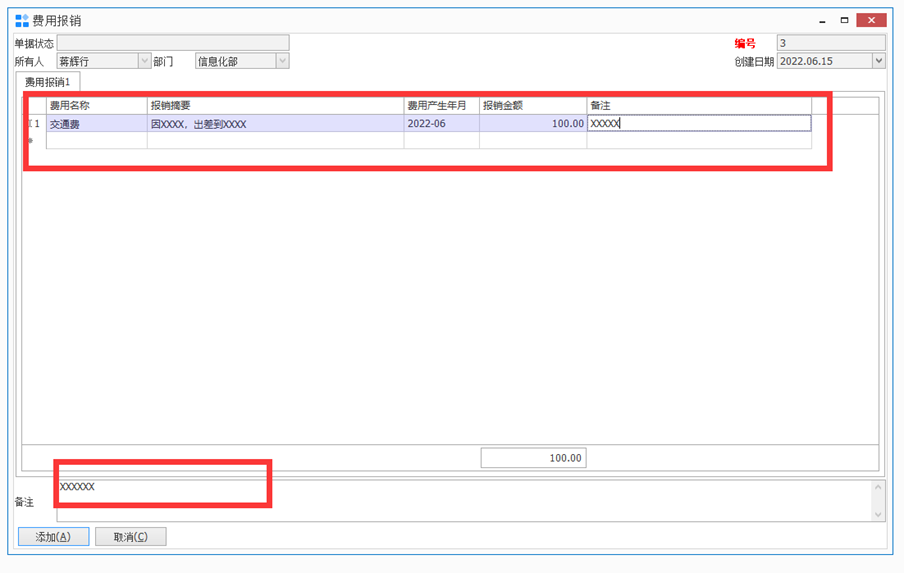Viewport: 904px width, 573px height.
Task: Expand the 部门 dropdown list
Action: (282, 62)
